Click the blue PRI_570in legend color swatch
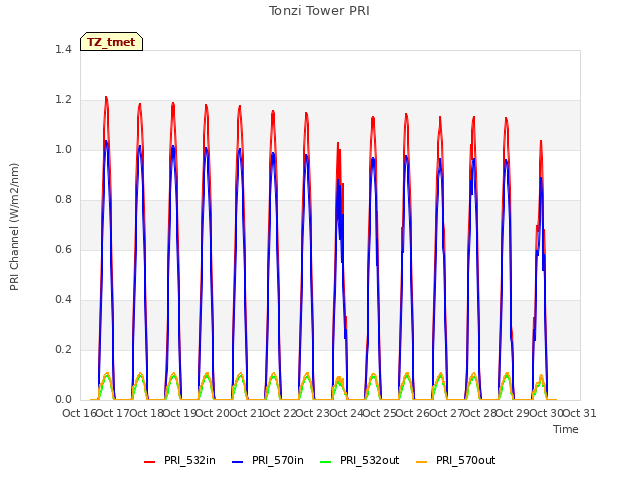 point(238,462)
